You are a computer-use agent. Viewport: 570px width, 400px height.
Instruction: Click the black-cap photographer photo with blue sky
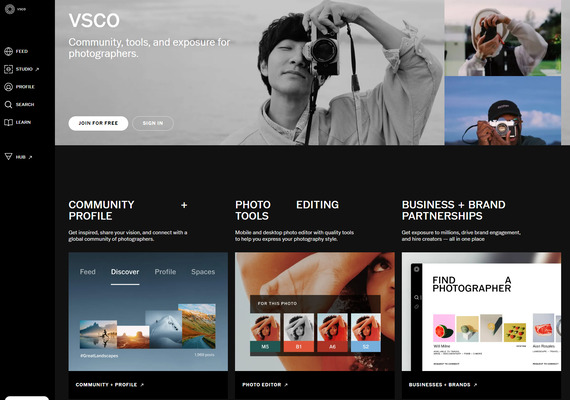click(x=503, y=111)
